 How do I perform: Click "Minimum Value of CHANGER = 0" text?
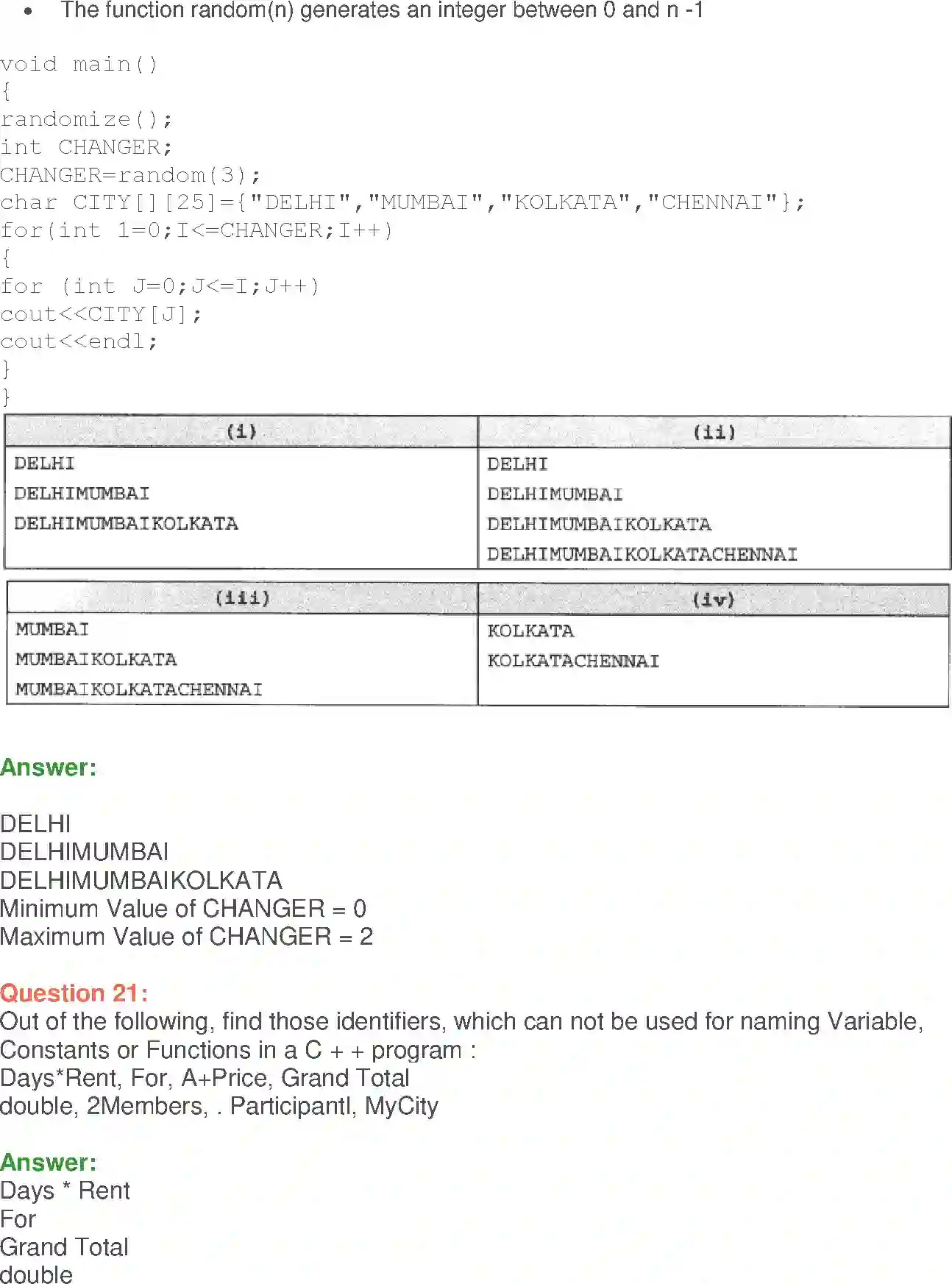tap(183, 909)
